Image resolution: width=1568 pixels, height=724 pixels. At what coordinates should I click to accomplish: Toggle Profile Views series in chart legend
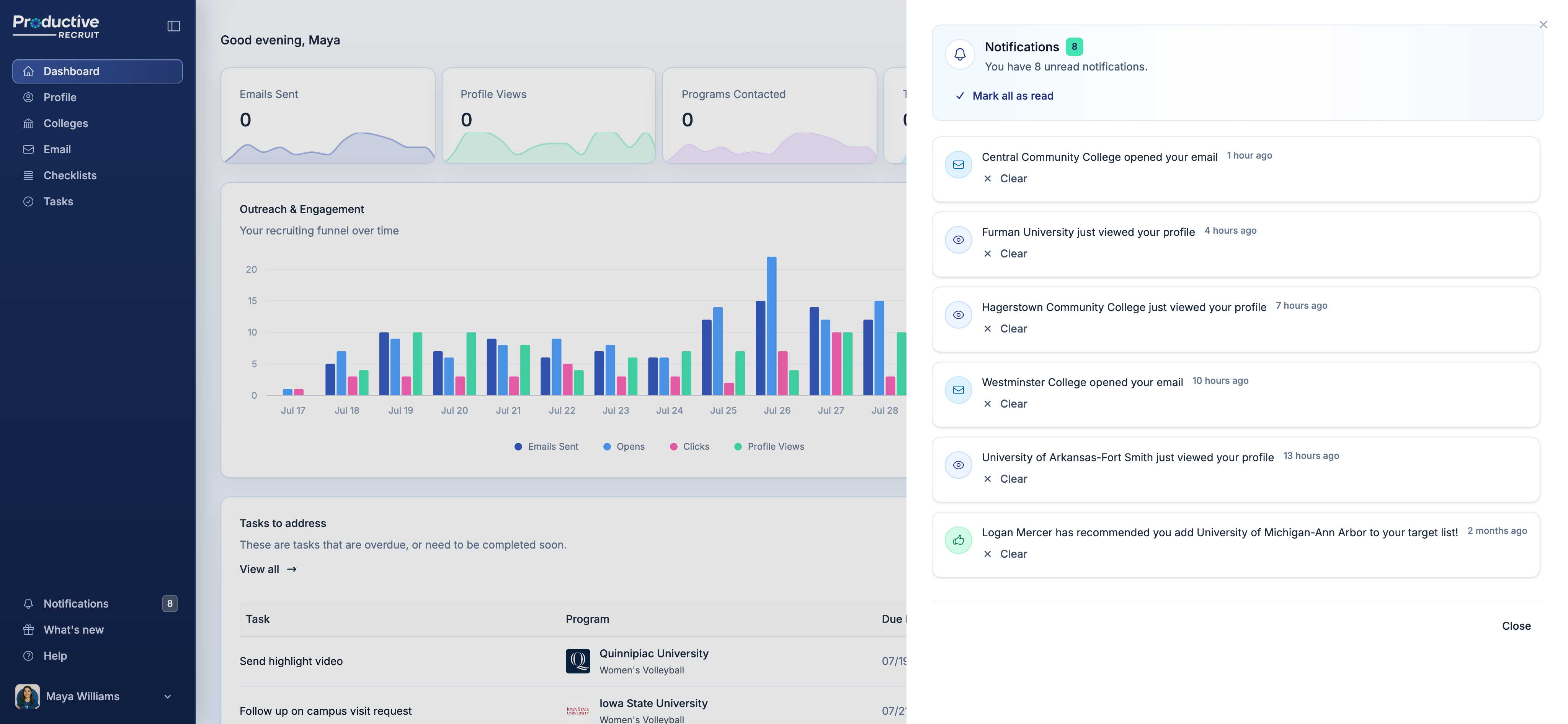769,446
